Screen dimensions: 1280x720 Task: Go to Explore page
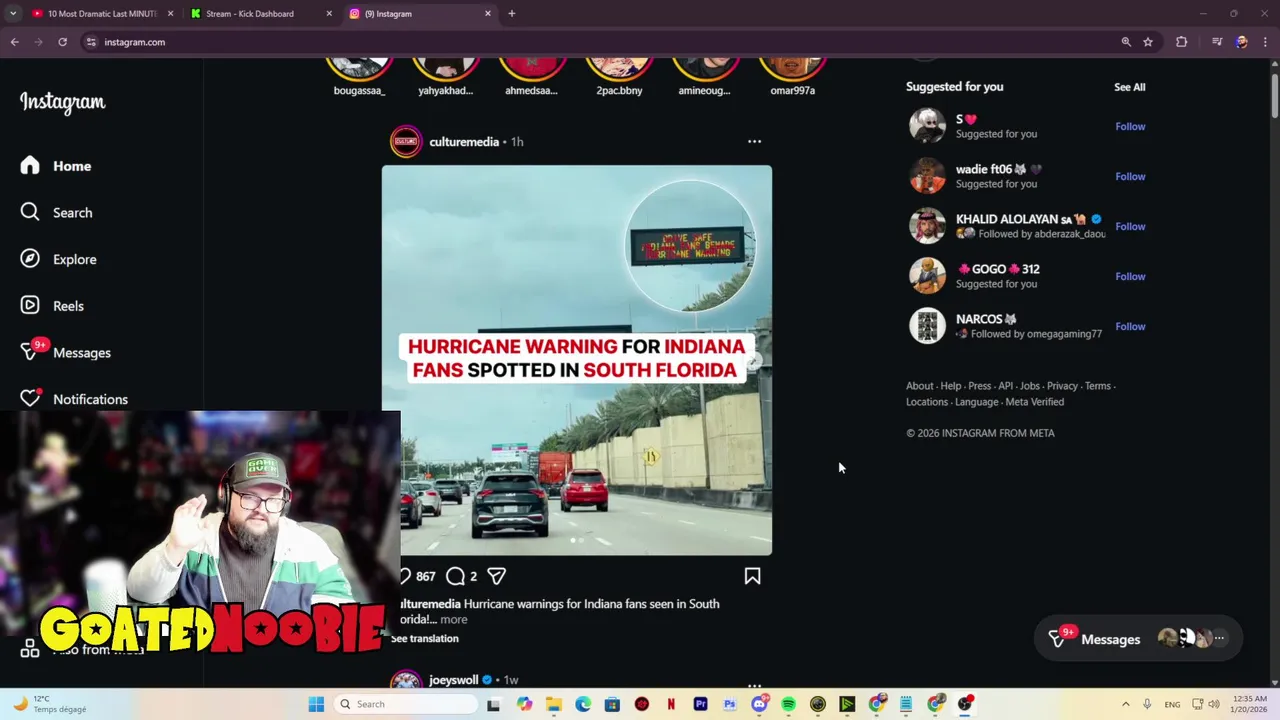59,259
